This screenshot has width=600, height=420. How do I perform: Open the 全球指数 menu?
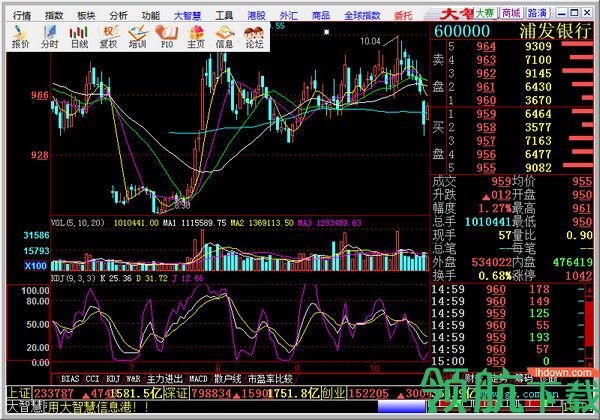pyautogui.click(x=362, y=15)
